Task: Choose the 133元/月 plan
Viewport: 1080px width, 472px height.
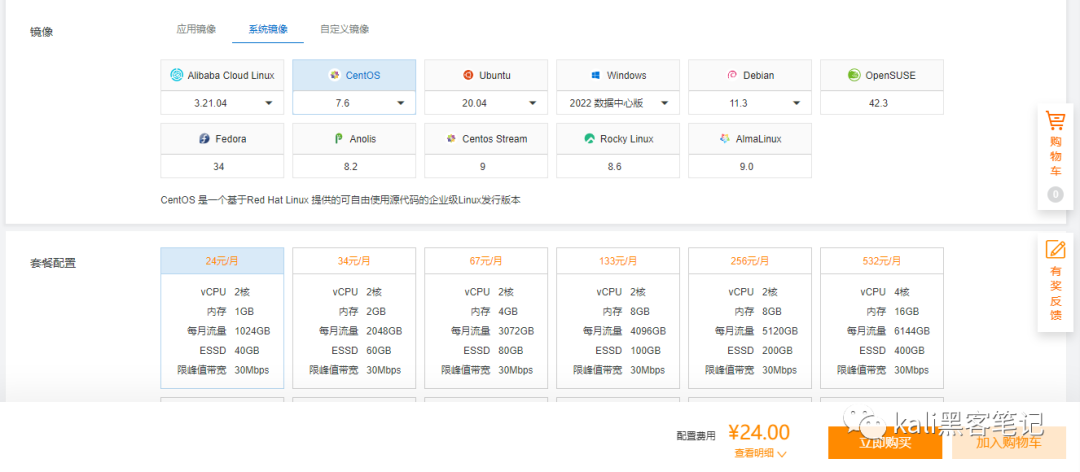Action: pos(618,318)
